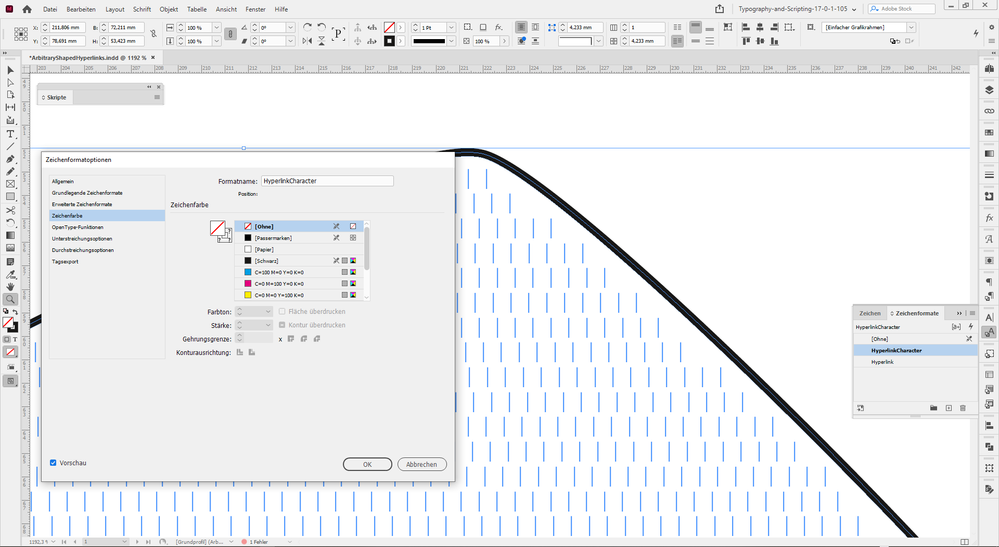Select the Scissors tool
999x547 pixels.
pos(10,210)
